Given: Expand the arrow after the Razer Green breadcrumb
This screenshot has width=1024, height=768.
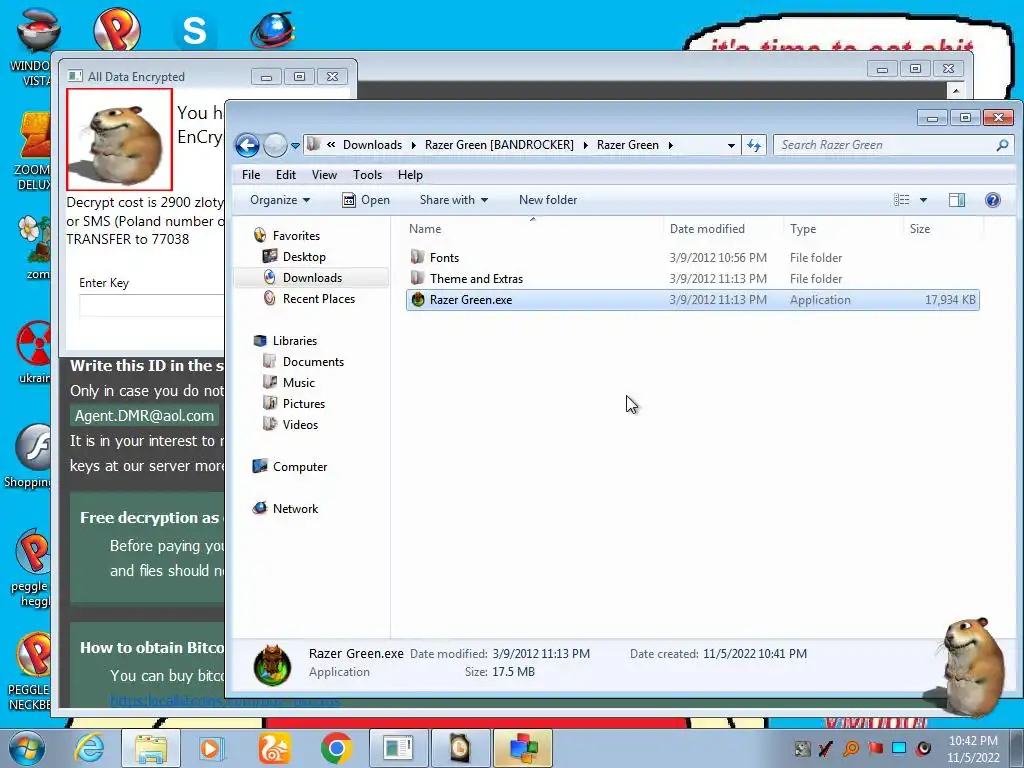Looking at the screenshot, I should pos(671,145).
